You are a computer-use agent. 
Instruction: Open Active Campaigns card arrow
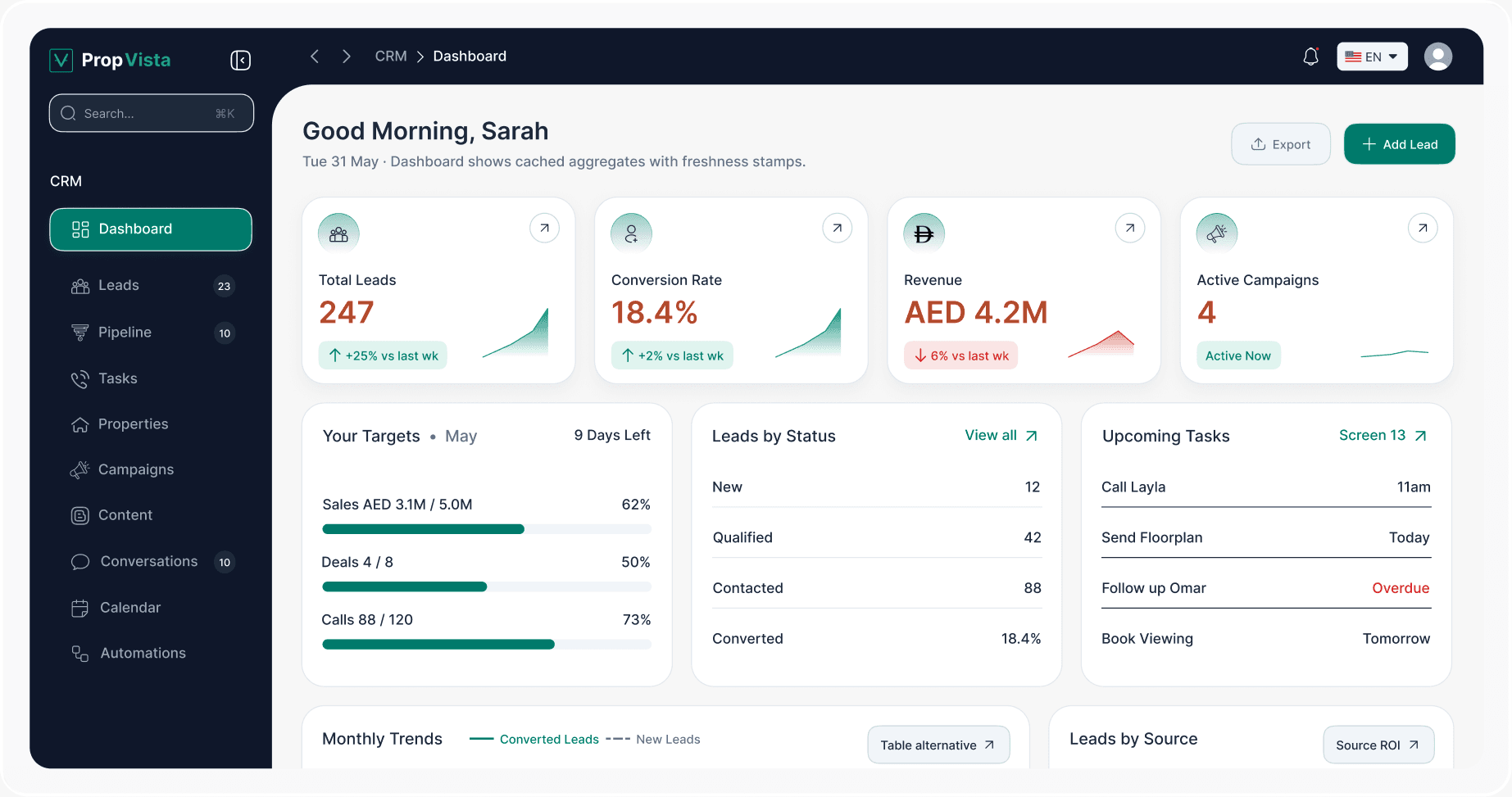[1423, 228]
